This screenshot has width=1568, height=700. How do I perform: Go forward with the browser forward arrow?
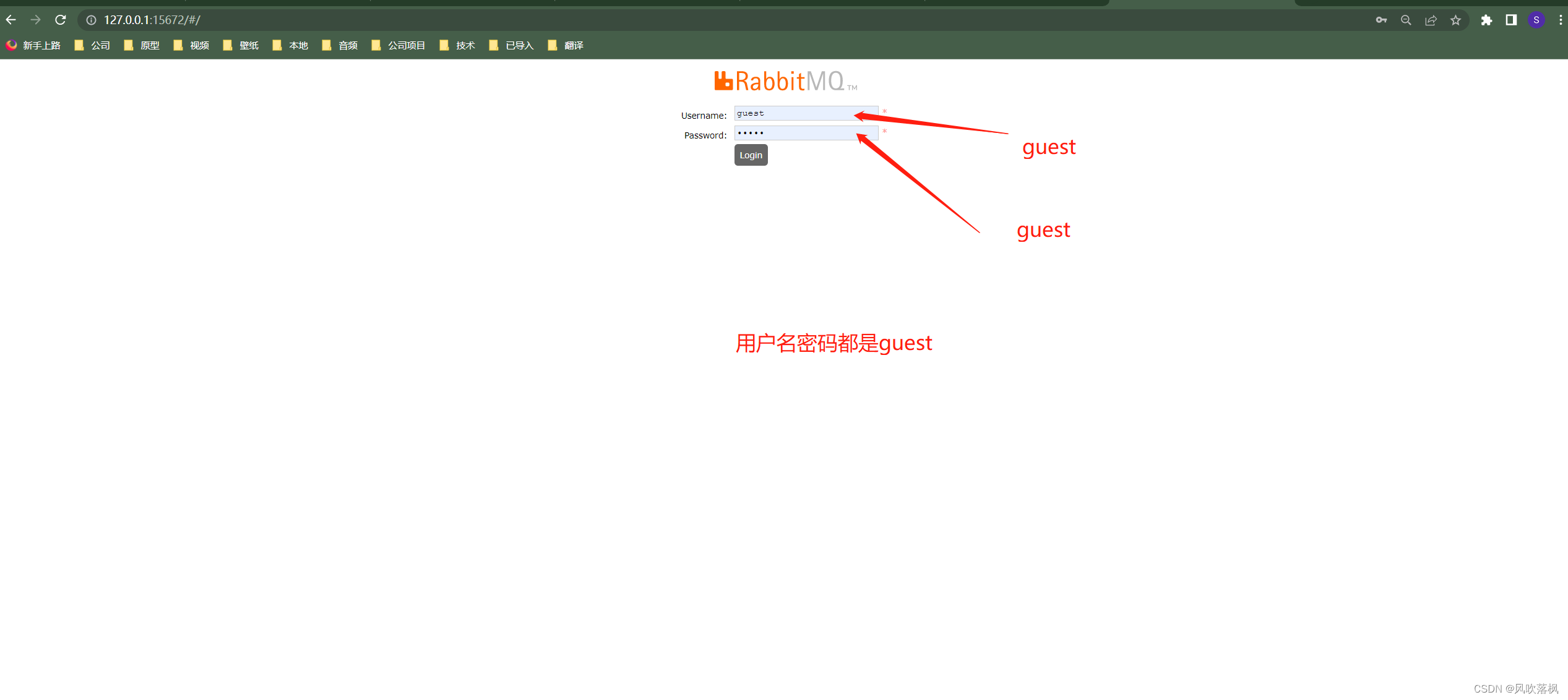pos(36,20)
